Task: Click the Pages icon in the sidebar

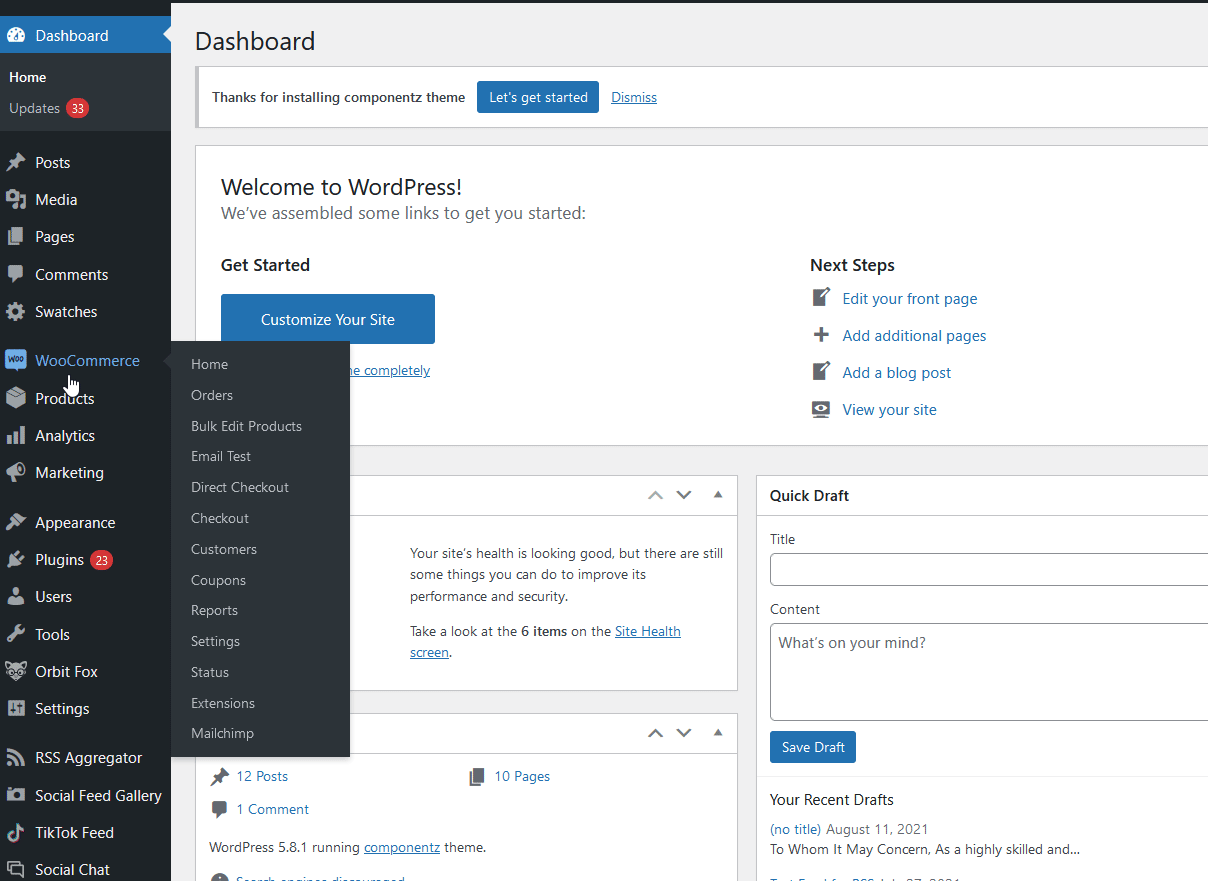Action: [18, 236]
